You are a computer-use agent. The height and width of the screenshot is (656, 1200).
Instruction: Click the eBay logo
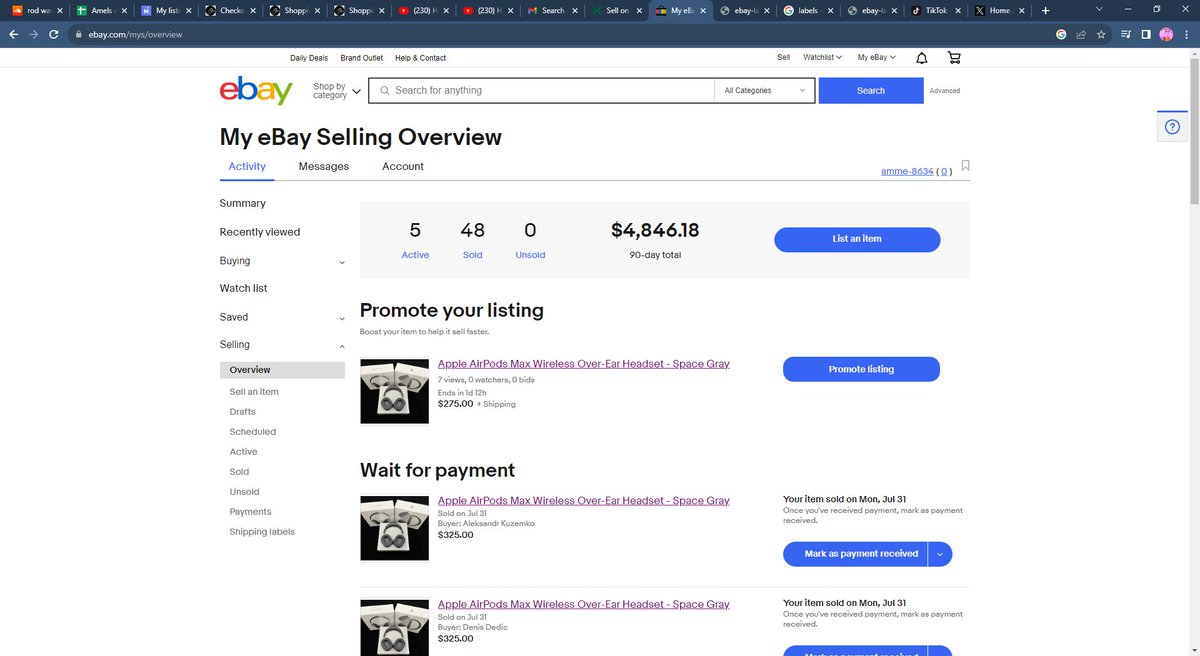point(256,90)
